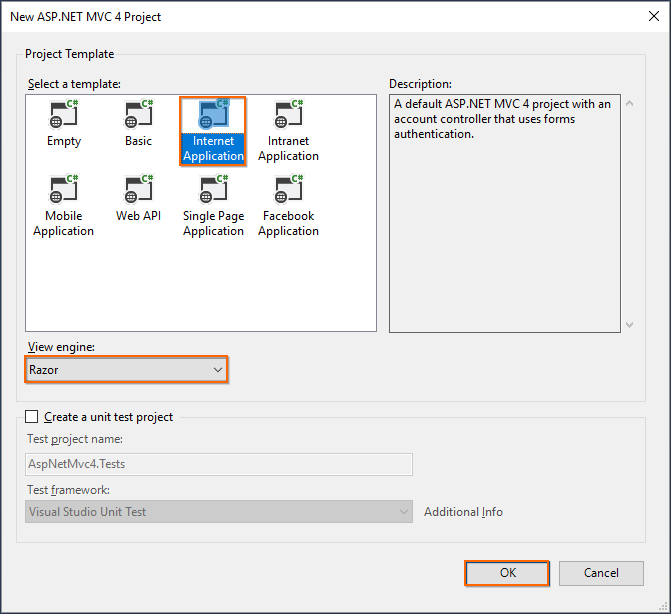Open the Additional Info link

click(463, 512)
